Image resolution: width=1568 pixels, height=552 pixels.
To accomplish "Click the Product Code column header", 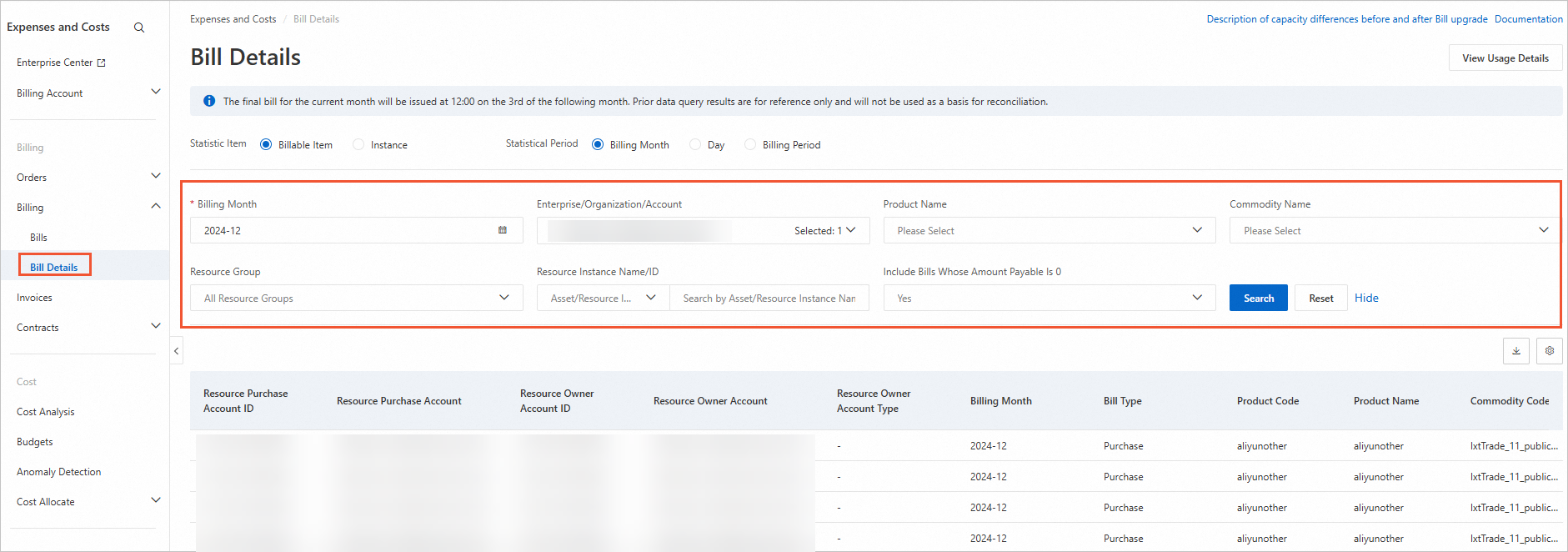I will [x=1268, y=401].
